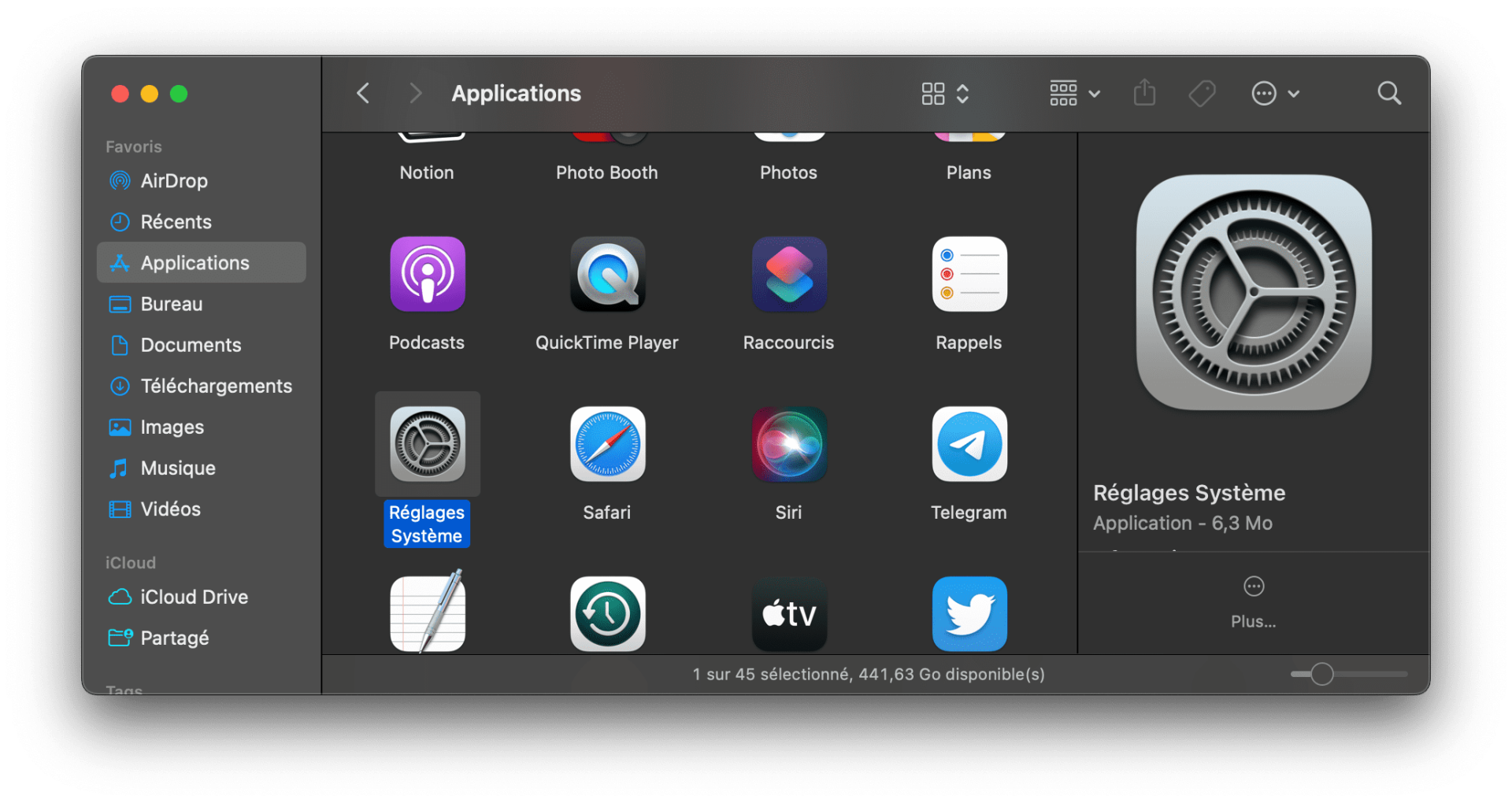Click the status bar selection text
This screenshot has height=803, width=1512.
869,674
